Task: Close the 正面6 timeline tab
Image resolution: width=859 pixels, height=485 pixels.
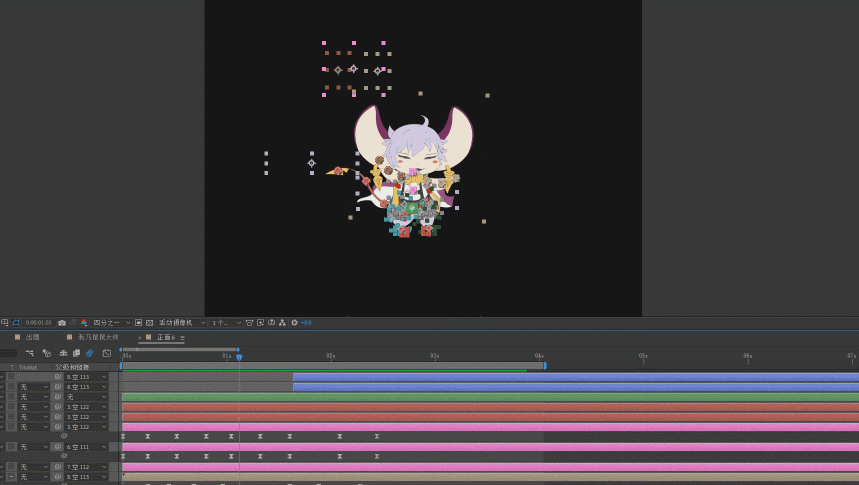Action: (140, 338)
